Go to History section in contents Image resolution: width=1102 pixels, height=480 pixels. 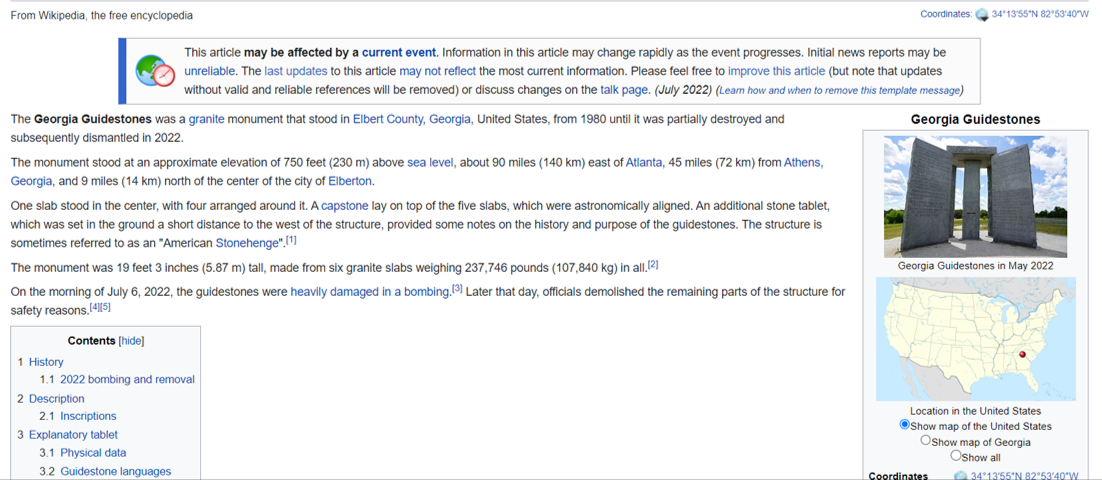[x=46, y=362]
